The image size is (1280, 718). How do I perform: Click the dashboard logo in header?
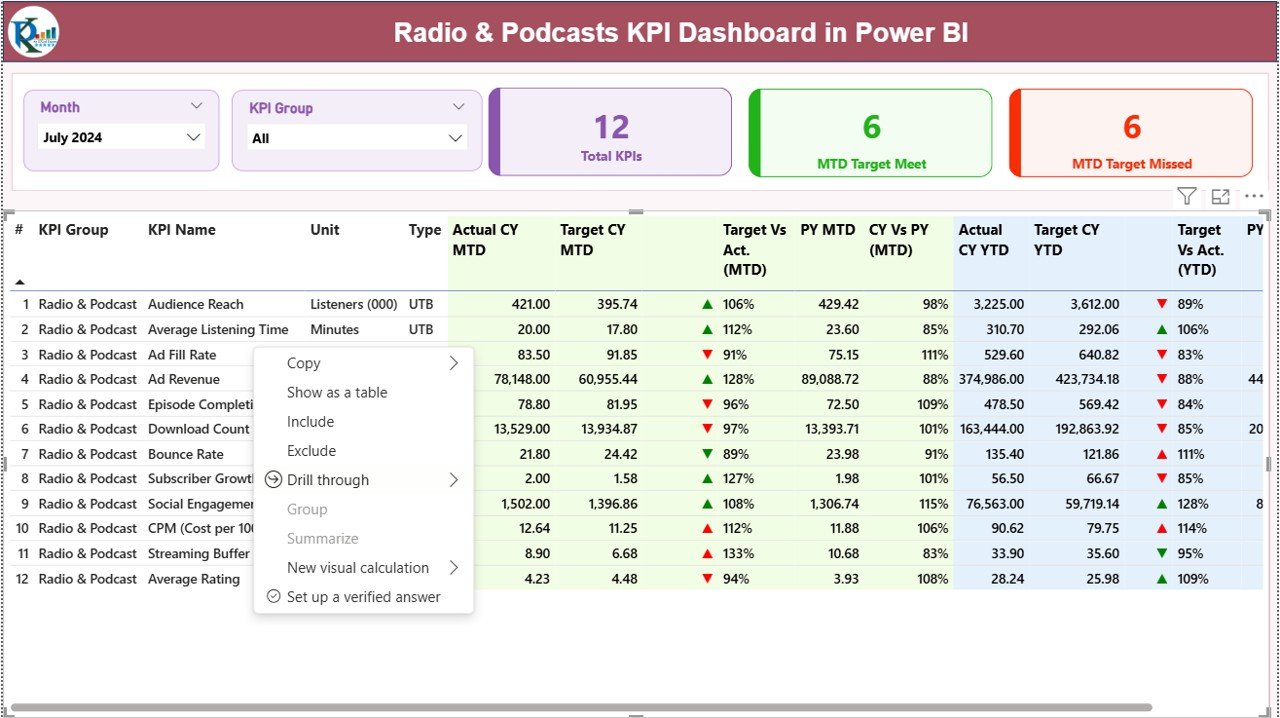34,32
